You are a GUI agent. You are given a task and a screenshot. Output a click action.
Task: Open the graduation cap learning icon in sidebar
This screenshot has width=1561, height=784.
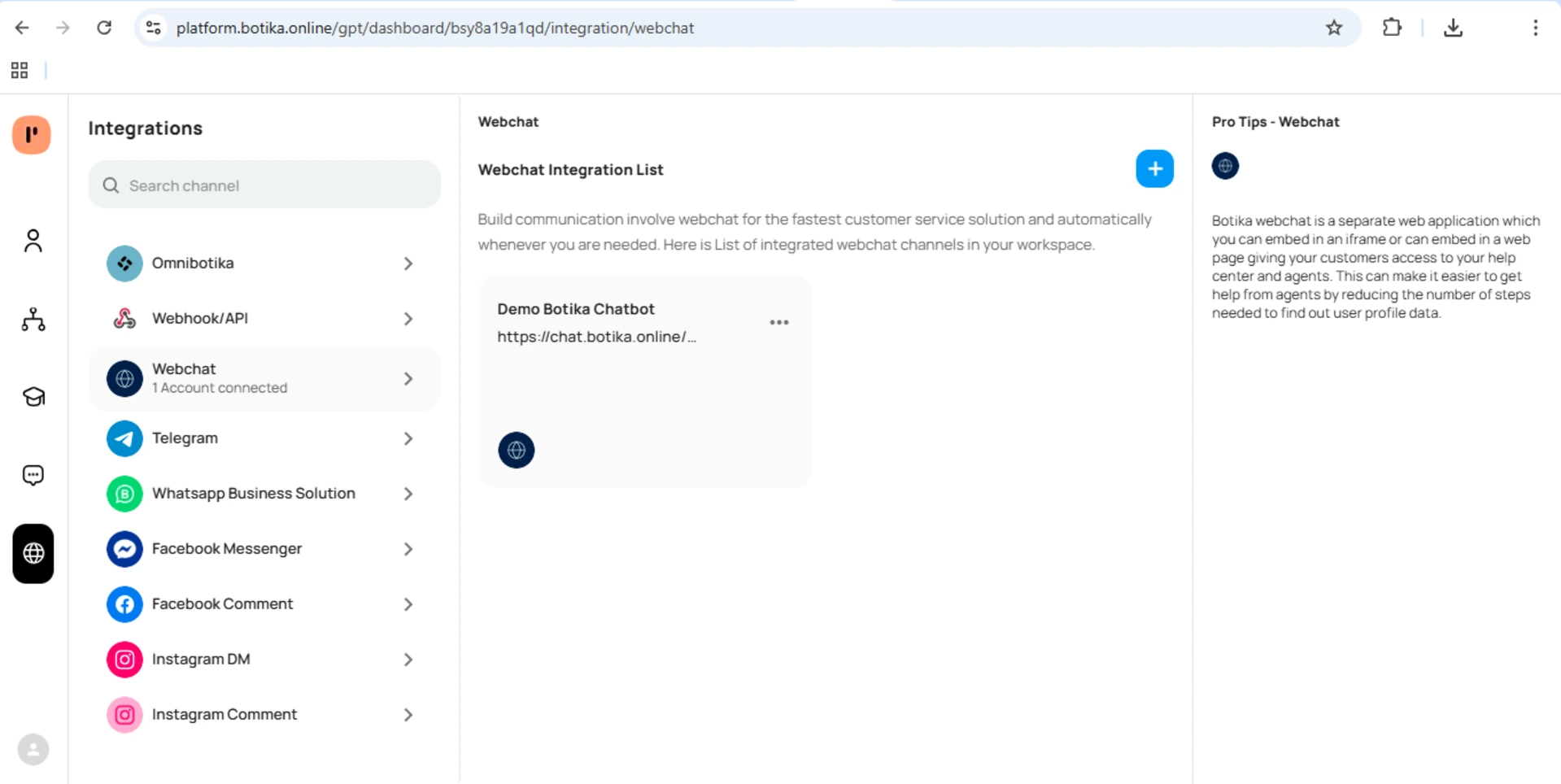click(33, 397)
